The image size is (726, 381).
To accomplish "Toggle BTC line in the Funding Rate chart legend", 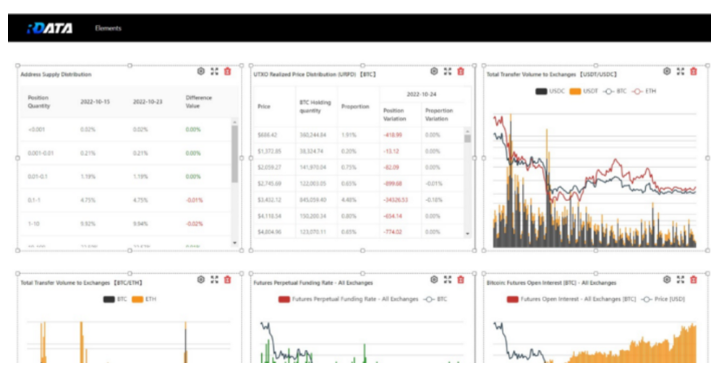I will click(x=435, y=299).
